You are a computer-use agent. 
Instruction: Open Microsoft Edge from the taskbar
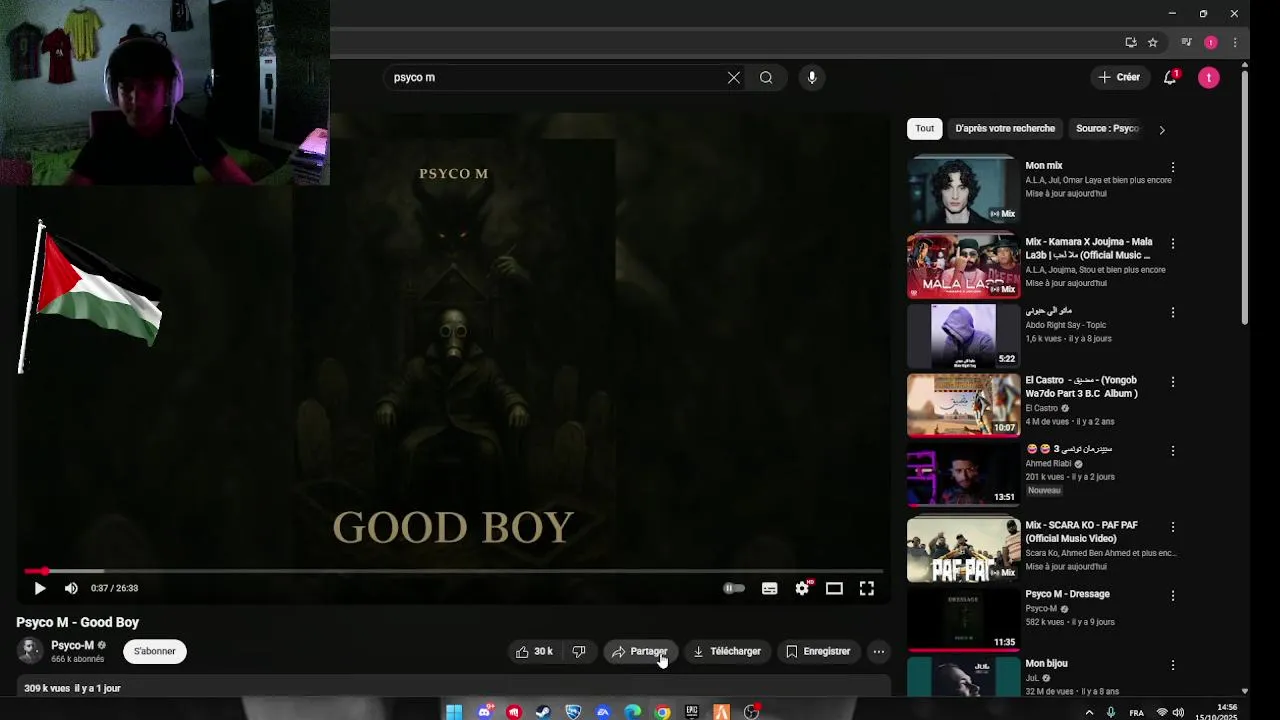(x=633, y=712)
